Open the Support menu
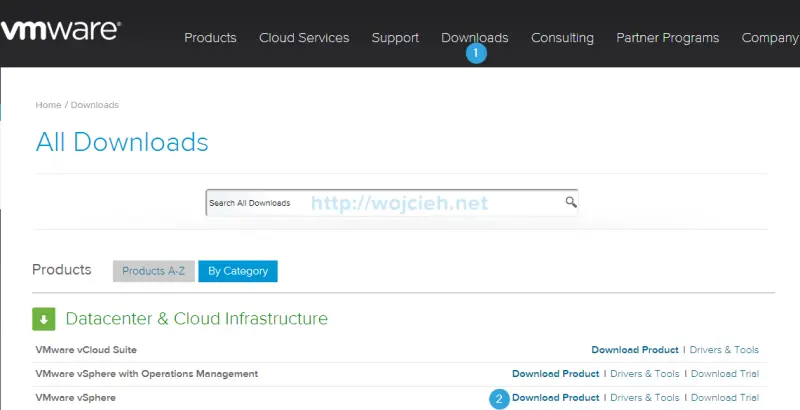 click(x=395, y=38)
